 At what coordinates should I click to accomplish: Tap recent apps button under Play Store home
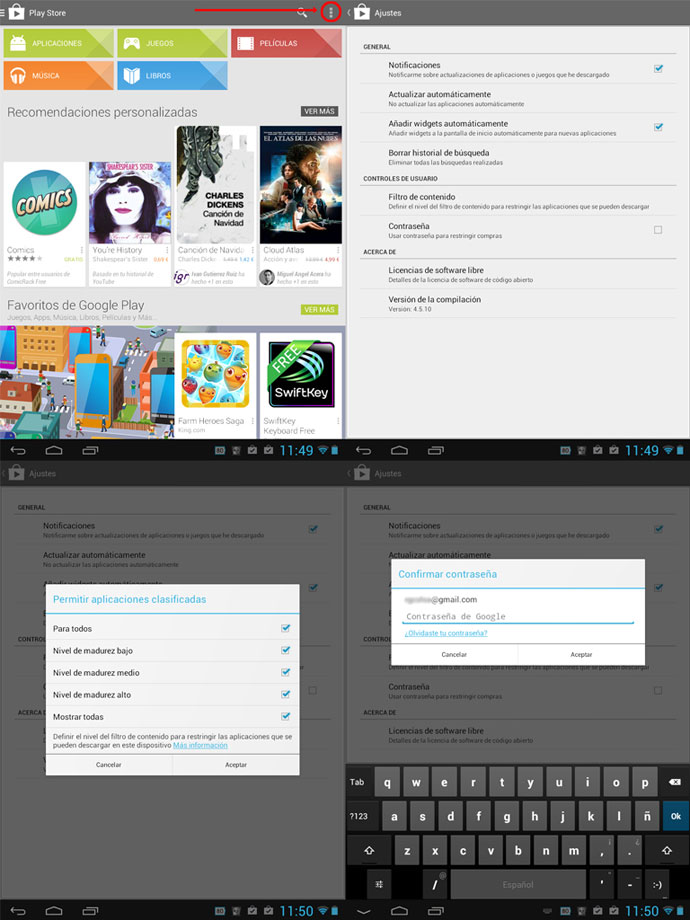tap(90, 451)
